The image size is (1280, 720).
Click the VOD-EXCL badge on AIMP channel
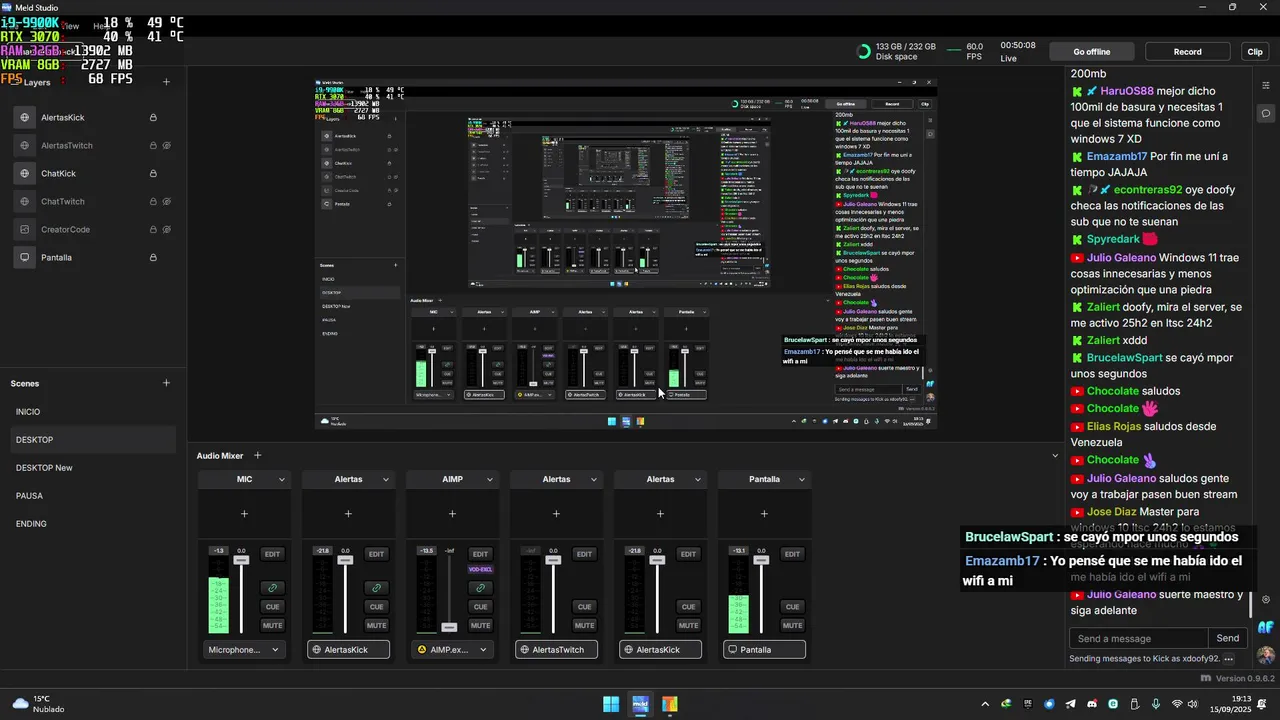point(480,570)
